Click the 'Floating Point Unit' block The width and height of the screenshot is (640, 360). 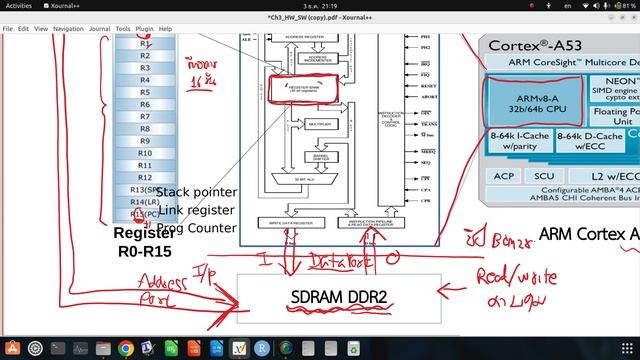coord(615,116)
